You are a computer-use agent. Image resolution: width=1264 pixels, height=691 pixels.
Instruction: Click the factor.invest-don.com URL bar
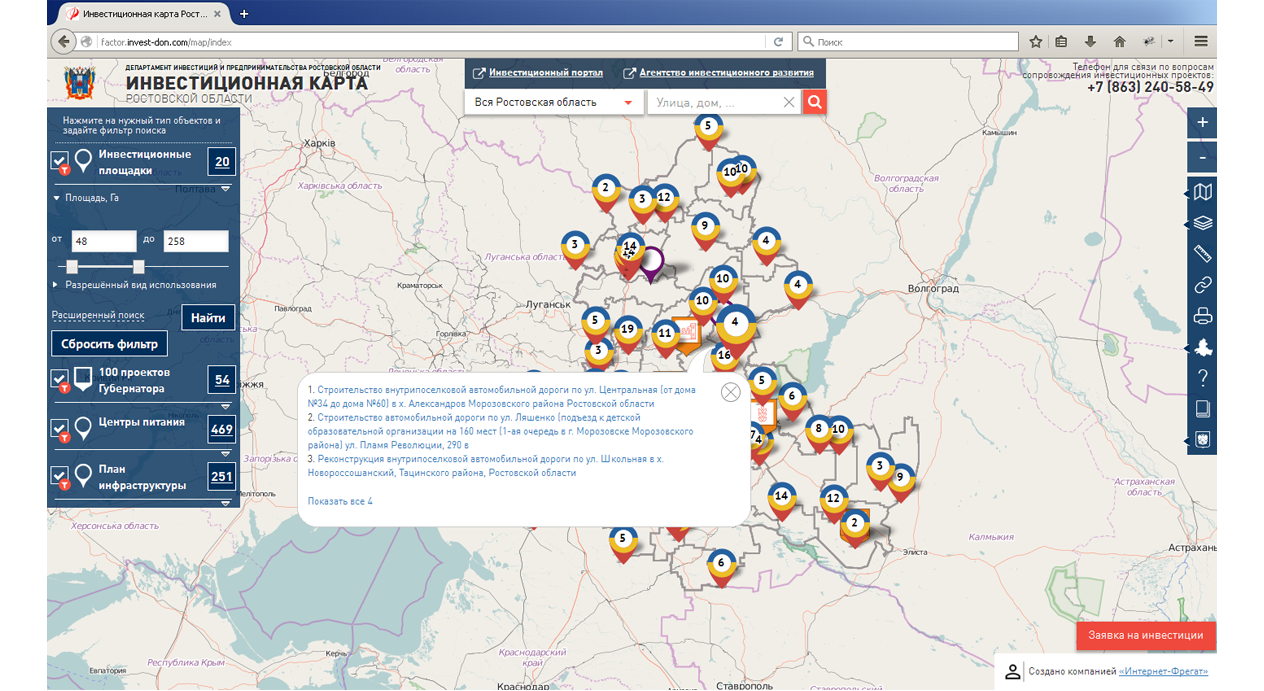(430, 42)
